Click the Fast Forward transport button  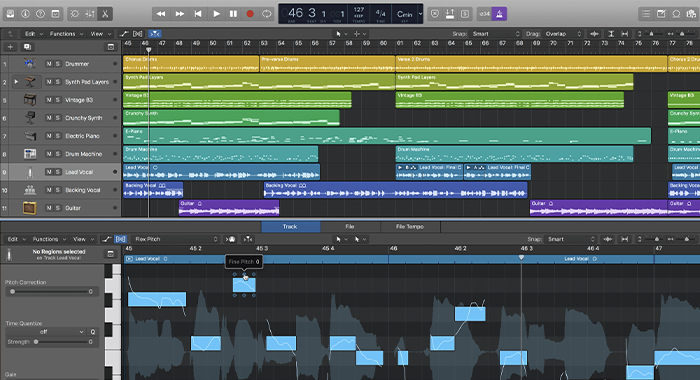[x=179, y=14]
